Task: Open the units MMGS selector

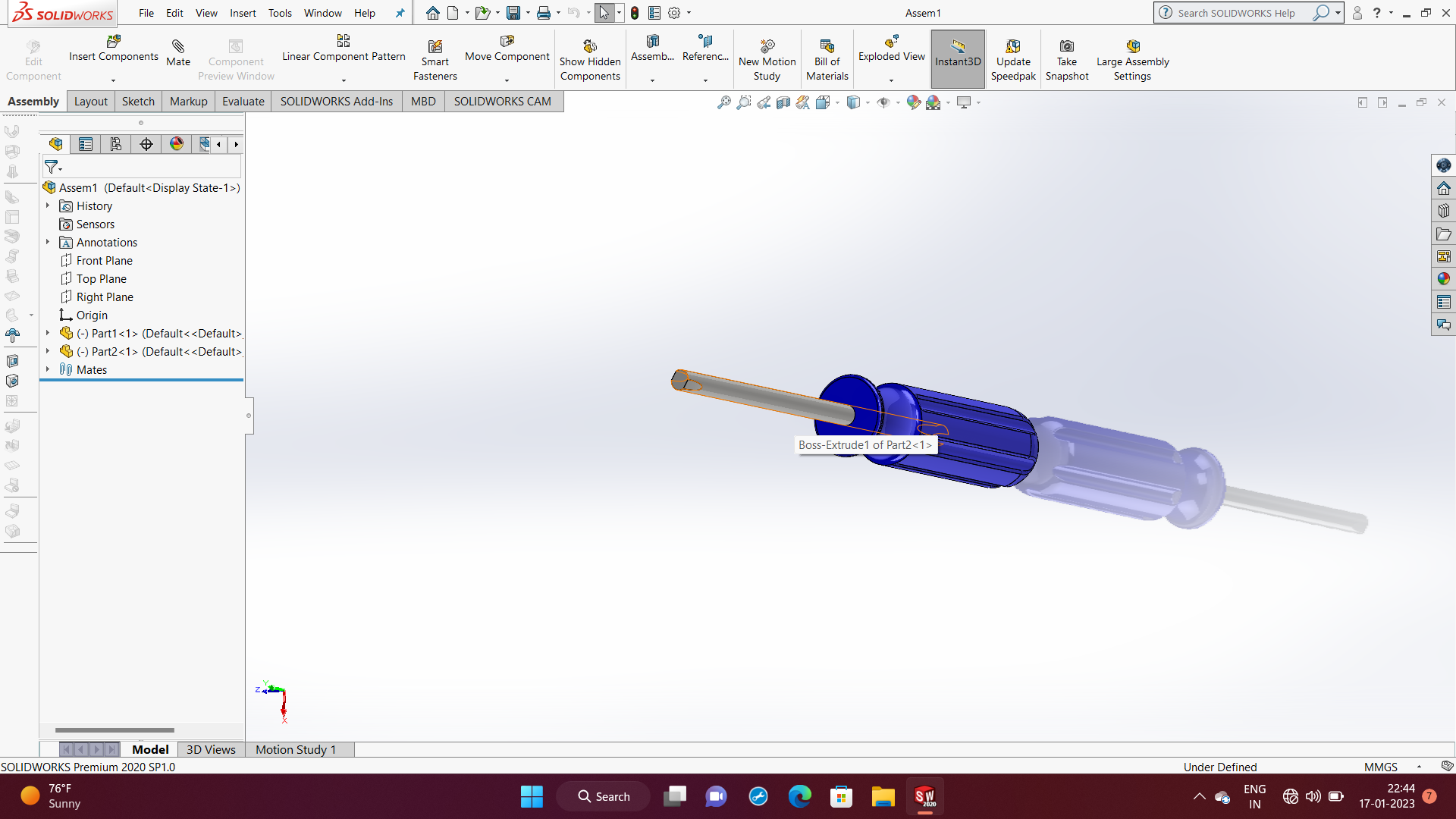Action: pyautogui.click(x=1392, y=767)
